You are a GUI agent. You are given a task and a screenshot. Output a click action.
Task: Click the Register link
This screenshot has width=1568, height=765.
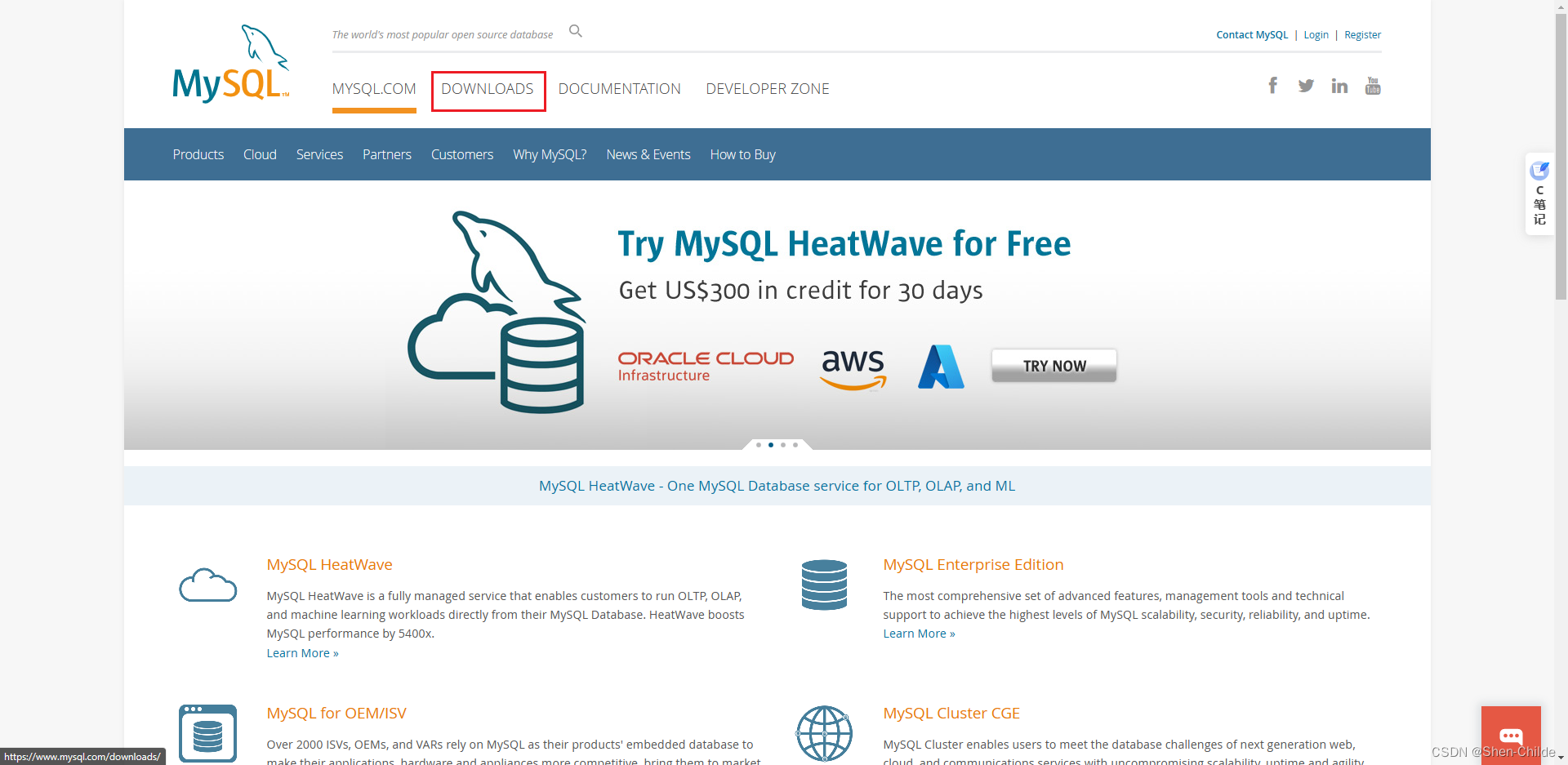click(x=1363, y=35)
